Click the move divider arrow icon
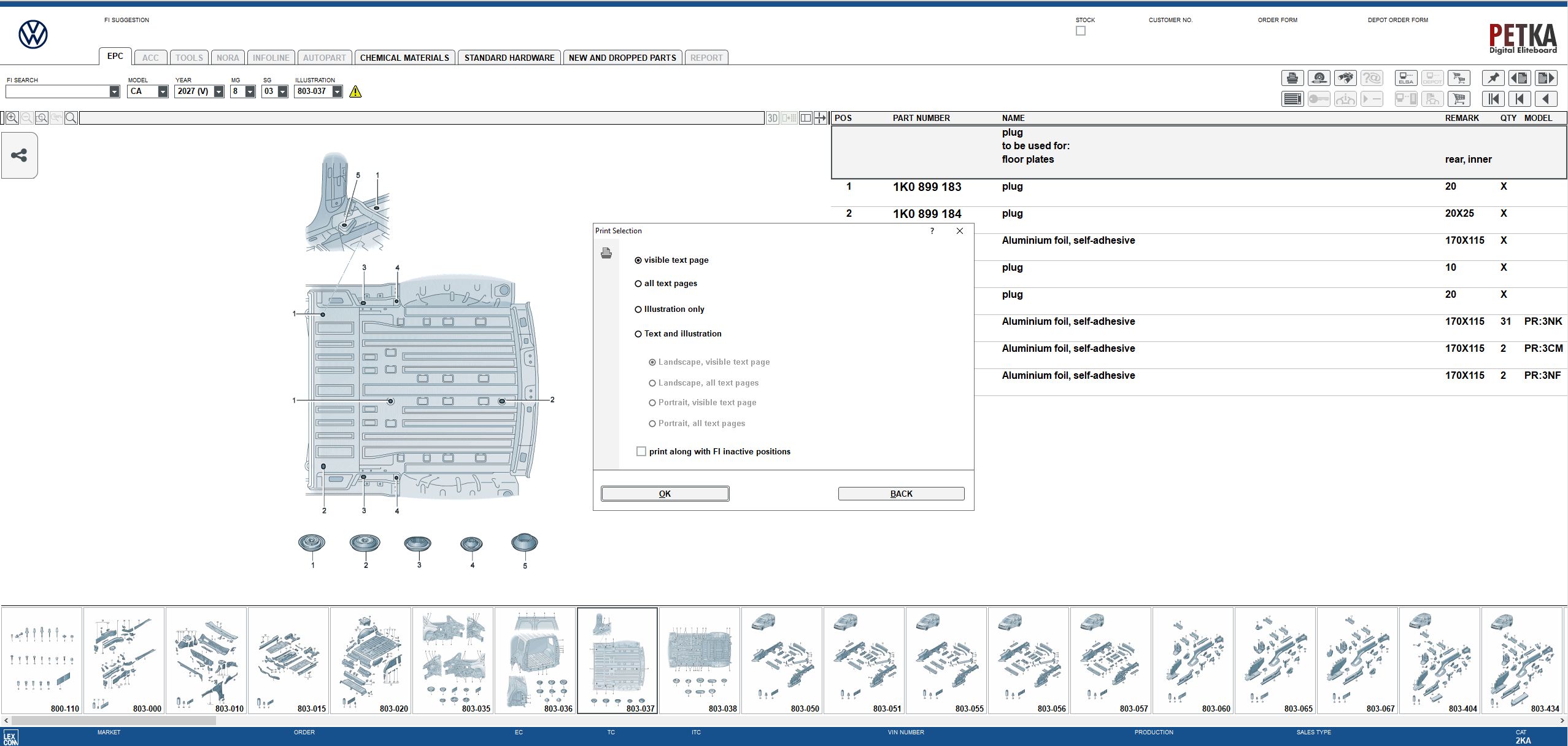This screenshot has width=1568, height=746. (x=821, y=118)
